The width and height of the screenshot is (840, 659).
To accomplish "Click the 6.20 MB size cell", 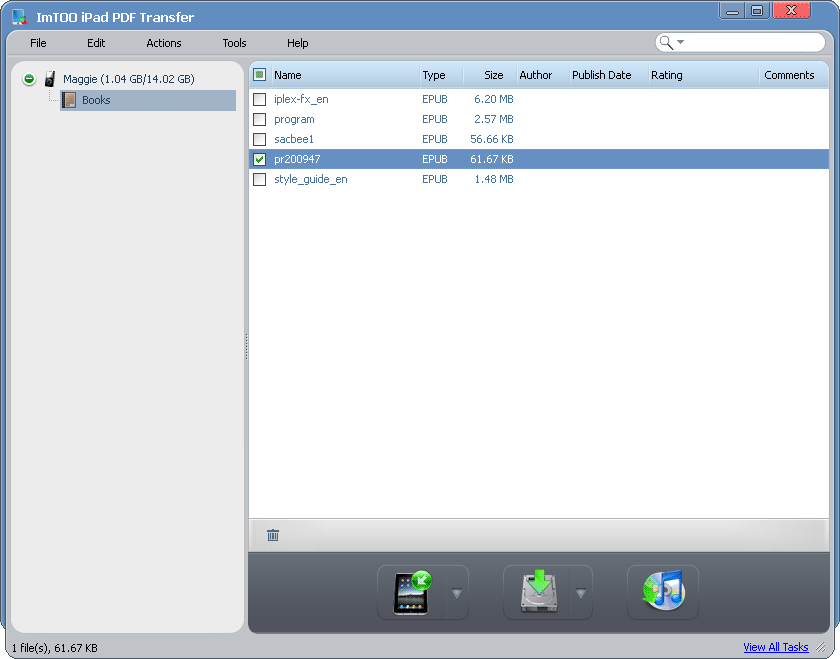I will (493, 99).
